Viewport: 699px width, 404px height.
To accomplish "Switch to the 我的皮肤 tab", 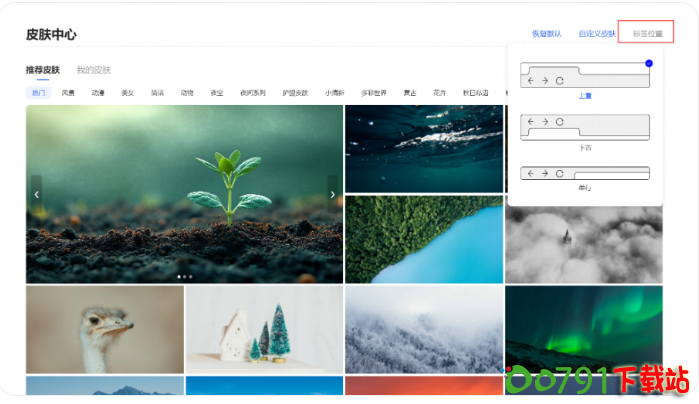I will [93, 71].
